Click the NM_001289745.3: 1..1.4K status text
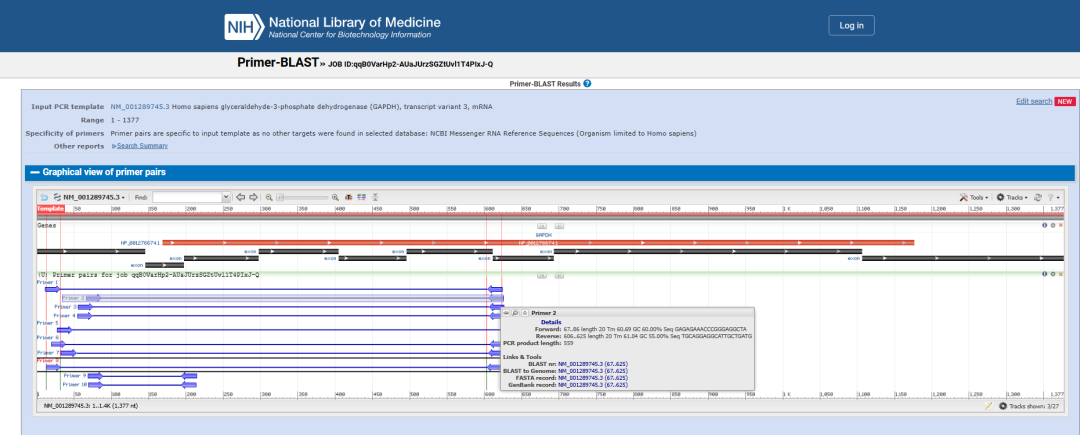Image resolution: width=1080 pixels, height=435 pixels. pos(91,406)
